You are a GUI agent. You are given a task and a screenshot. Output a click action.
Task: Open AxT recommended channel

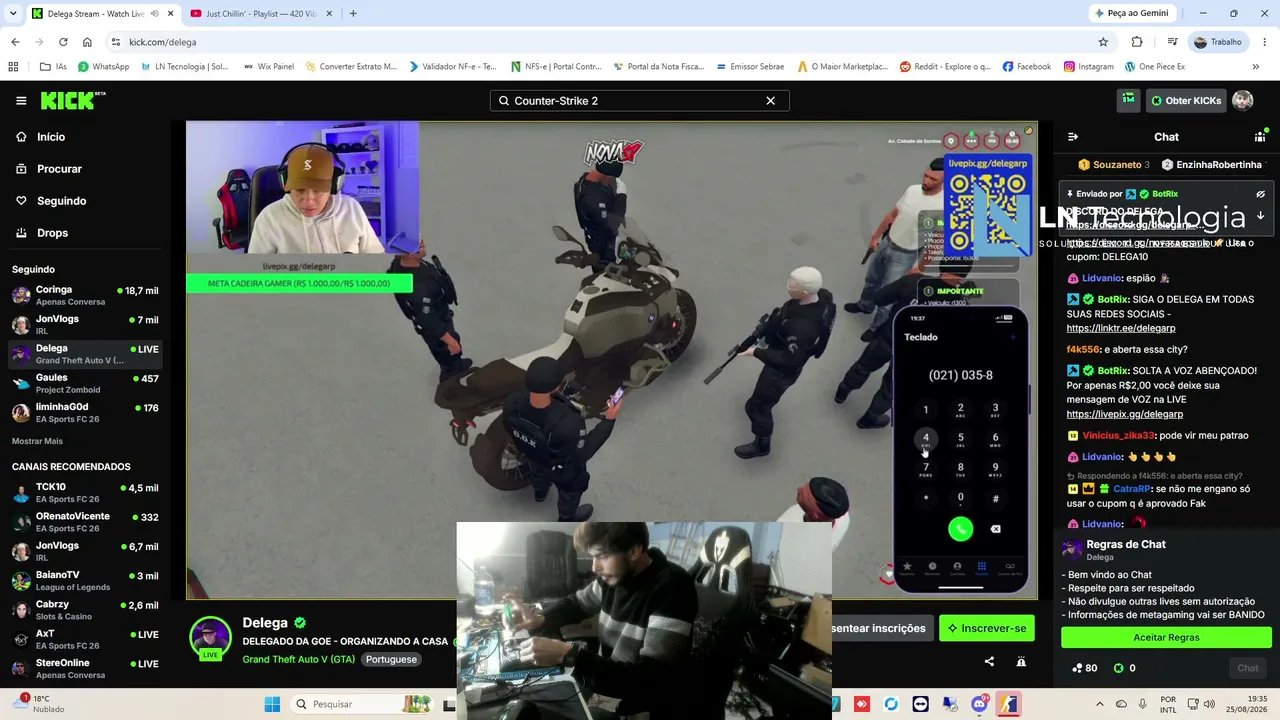[85, 639]
